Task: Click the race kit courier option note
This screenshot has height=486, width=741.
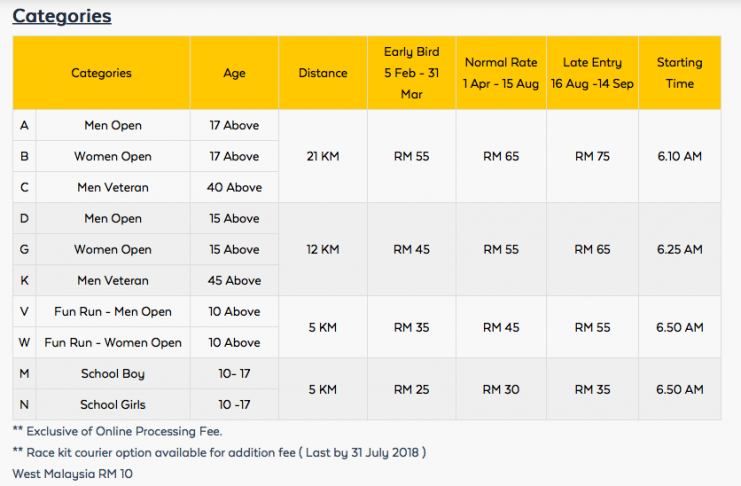Action: tap(219, 453)
